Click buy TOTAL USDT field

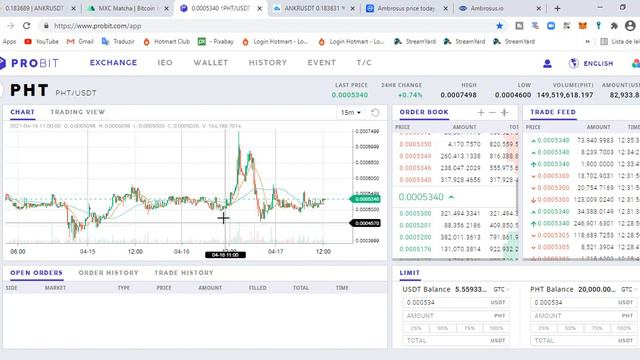(x=456, y=340)
